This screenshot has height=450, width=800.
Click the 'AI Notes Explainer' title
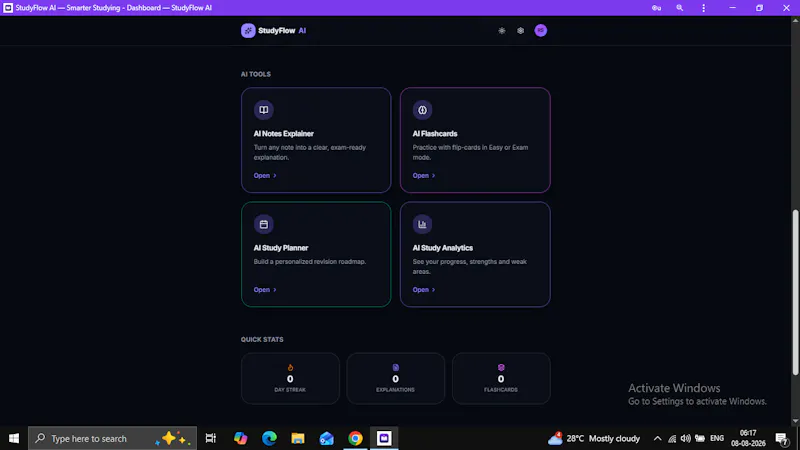(284, 134)
